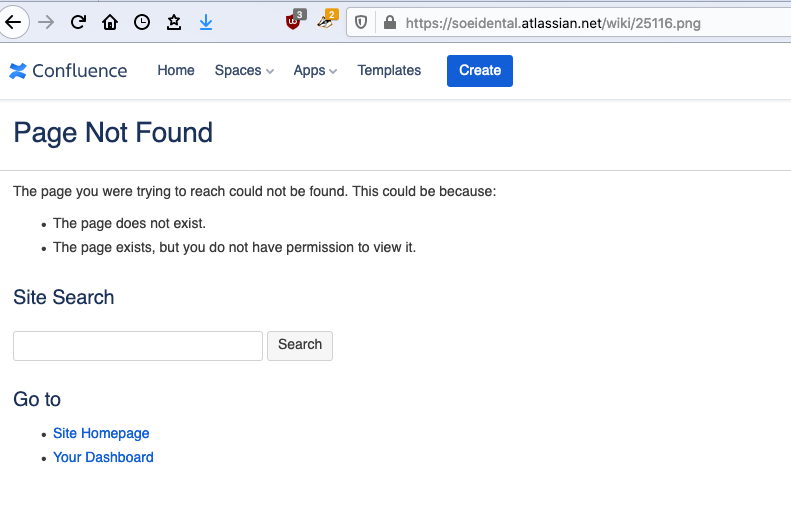
Task: Click the browser forward arrow button
Action: (46, 22)
